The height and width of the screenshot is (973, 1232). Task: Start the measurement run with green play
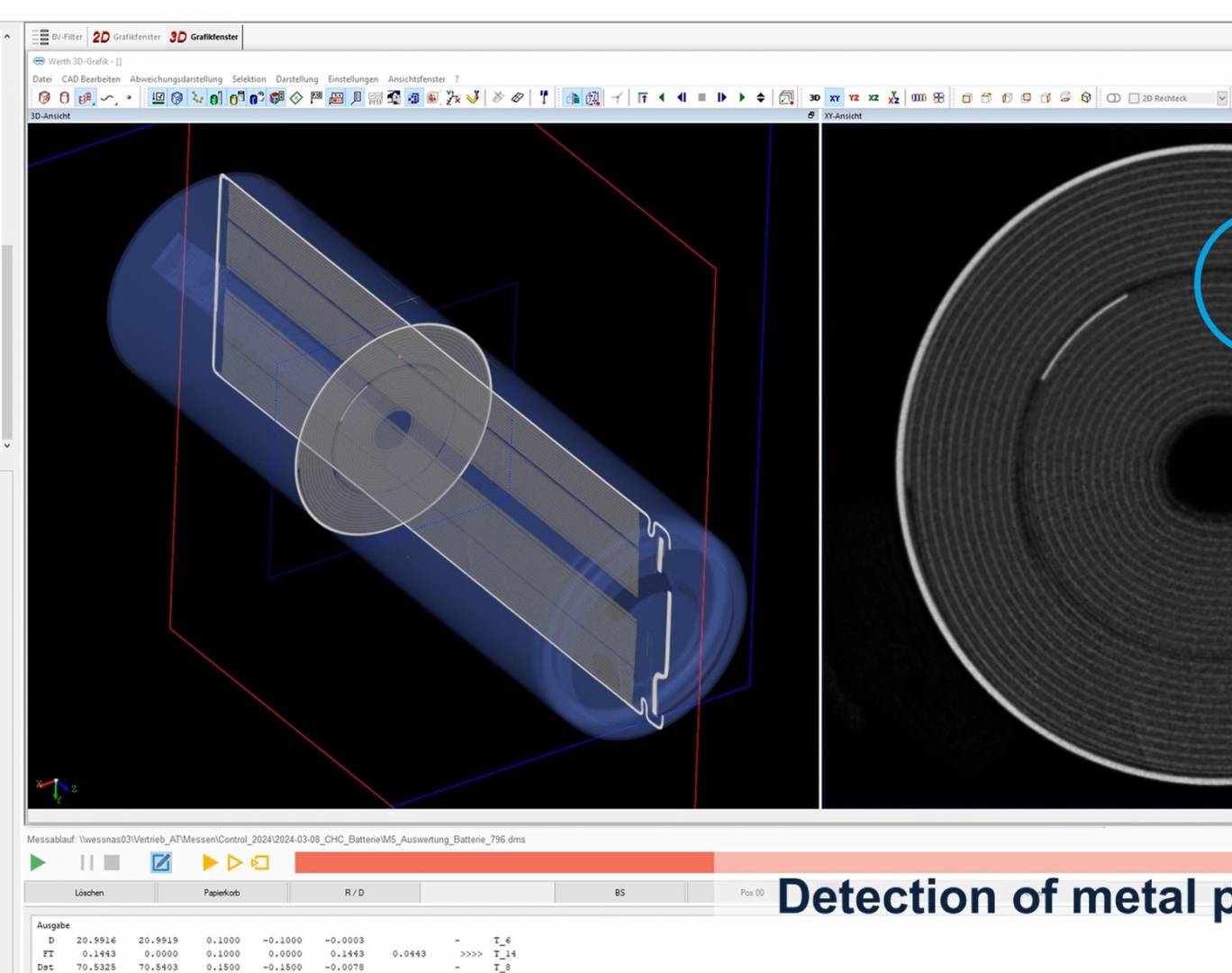[38, 862]
